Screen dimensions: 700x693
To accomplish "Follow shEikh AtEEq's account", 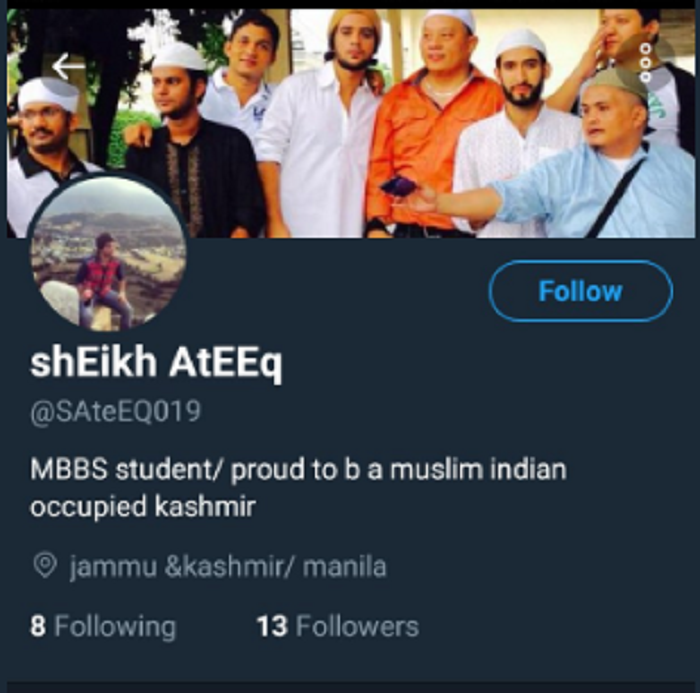I will point(580,291).
